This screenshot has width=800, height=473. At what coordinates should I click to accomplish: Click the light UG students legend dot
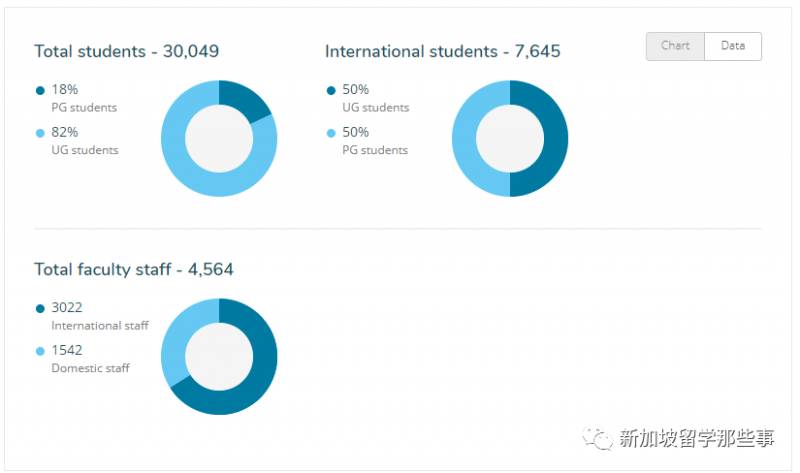point(40,133)
